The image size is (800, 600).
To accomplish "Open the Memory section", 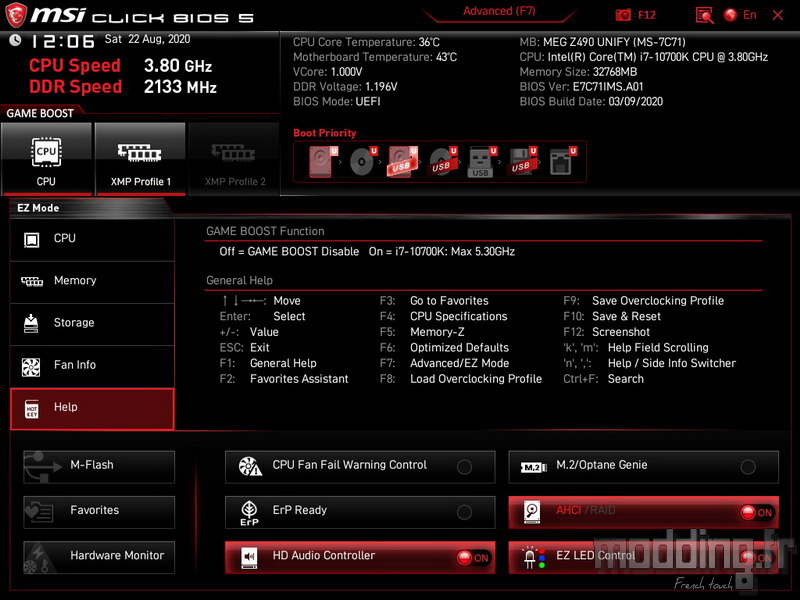I will 92,282.
